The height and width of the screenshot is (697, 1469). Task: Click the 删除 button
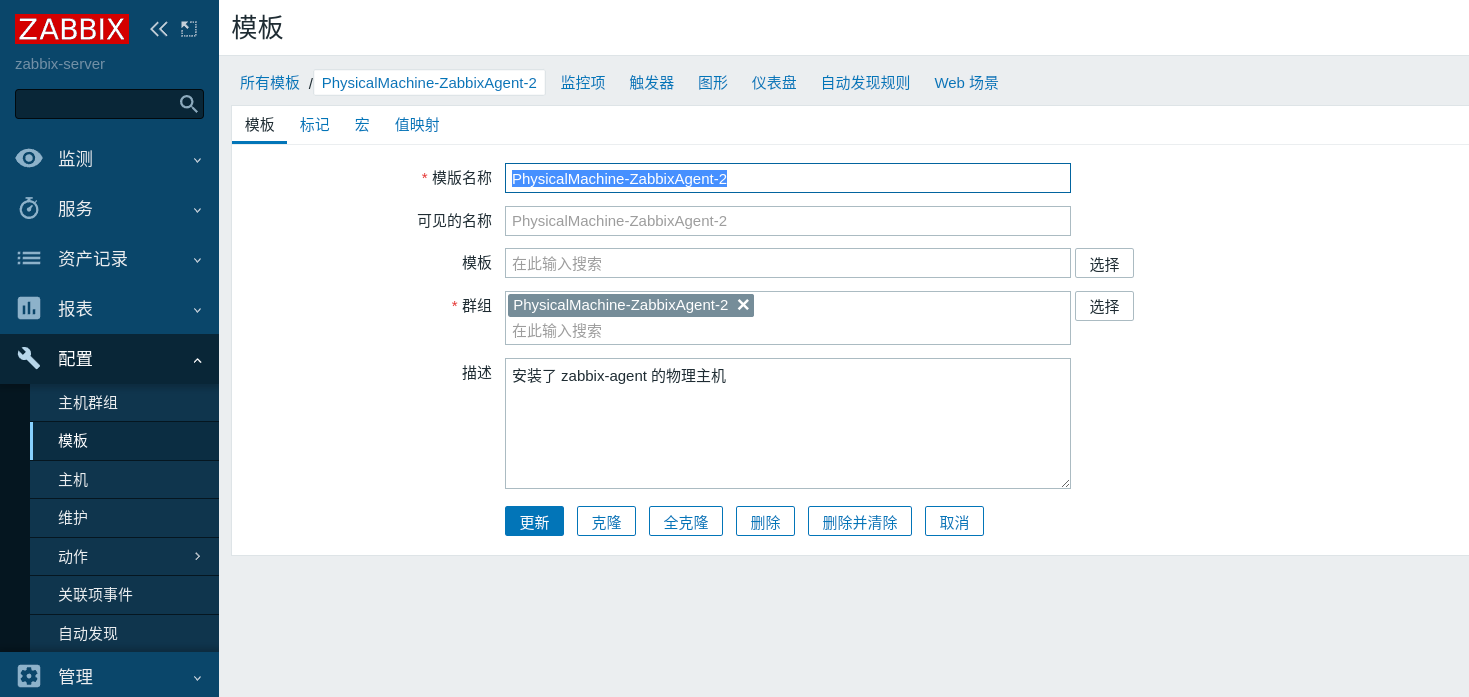[x=765, y=521]
